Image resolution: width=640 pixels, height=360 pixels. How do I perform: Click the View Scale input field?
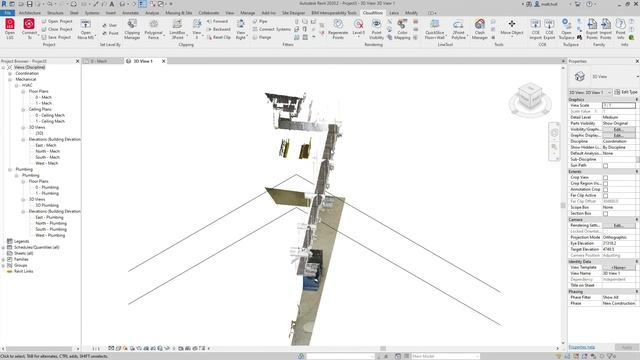[x=619, y=105]
